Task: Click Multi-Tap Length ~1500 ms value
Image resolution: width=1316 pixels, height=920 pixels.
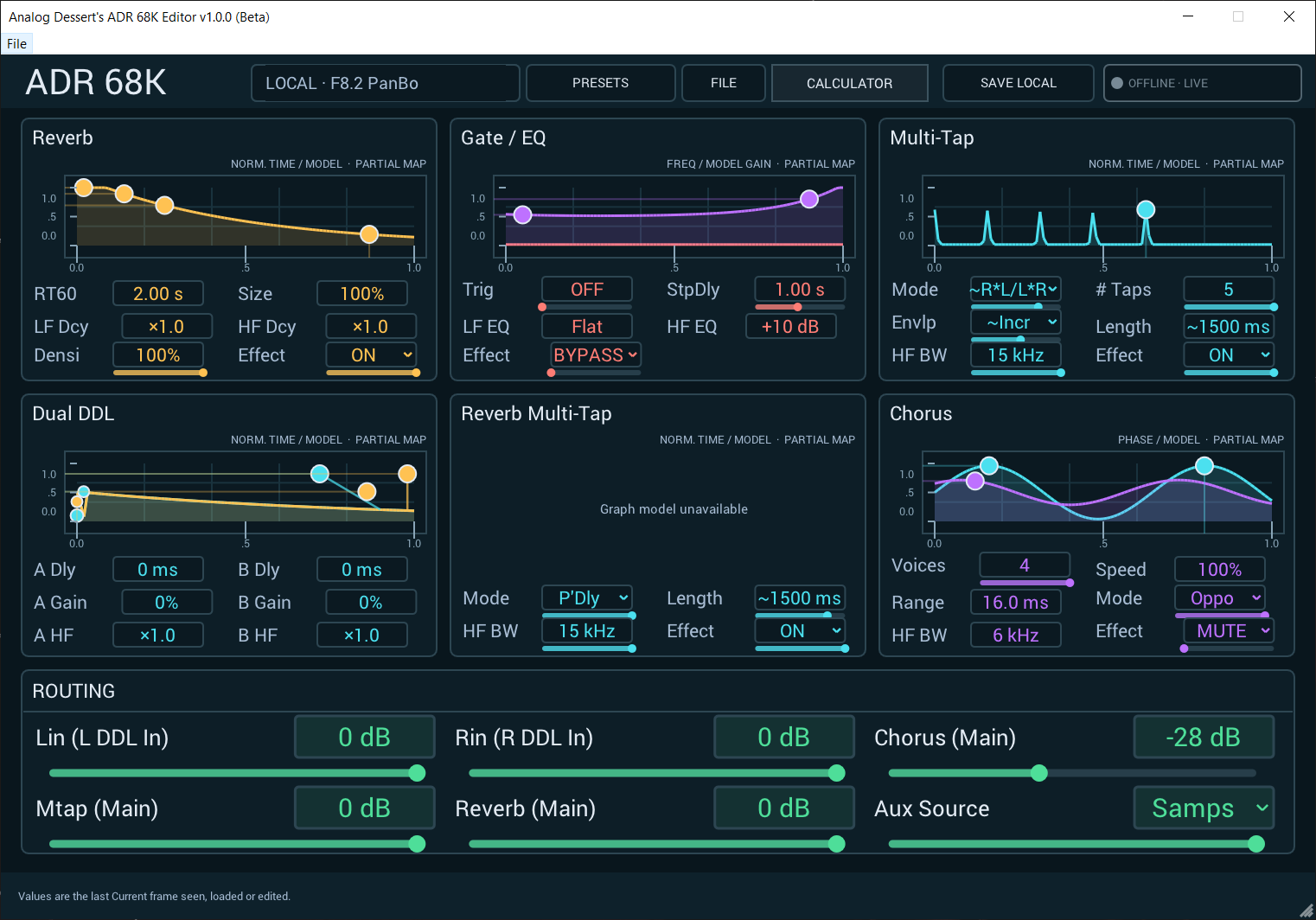Action: [1229, 327]
